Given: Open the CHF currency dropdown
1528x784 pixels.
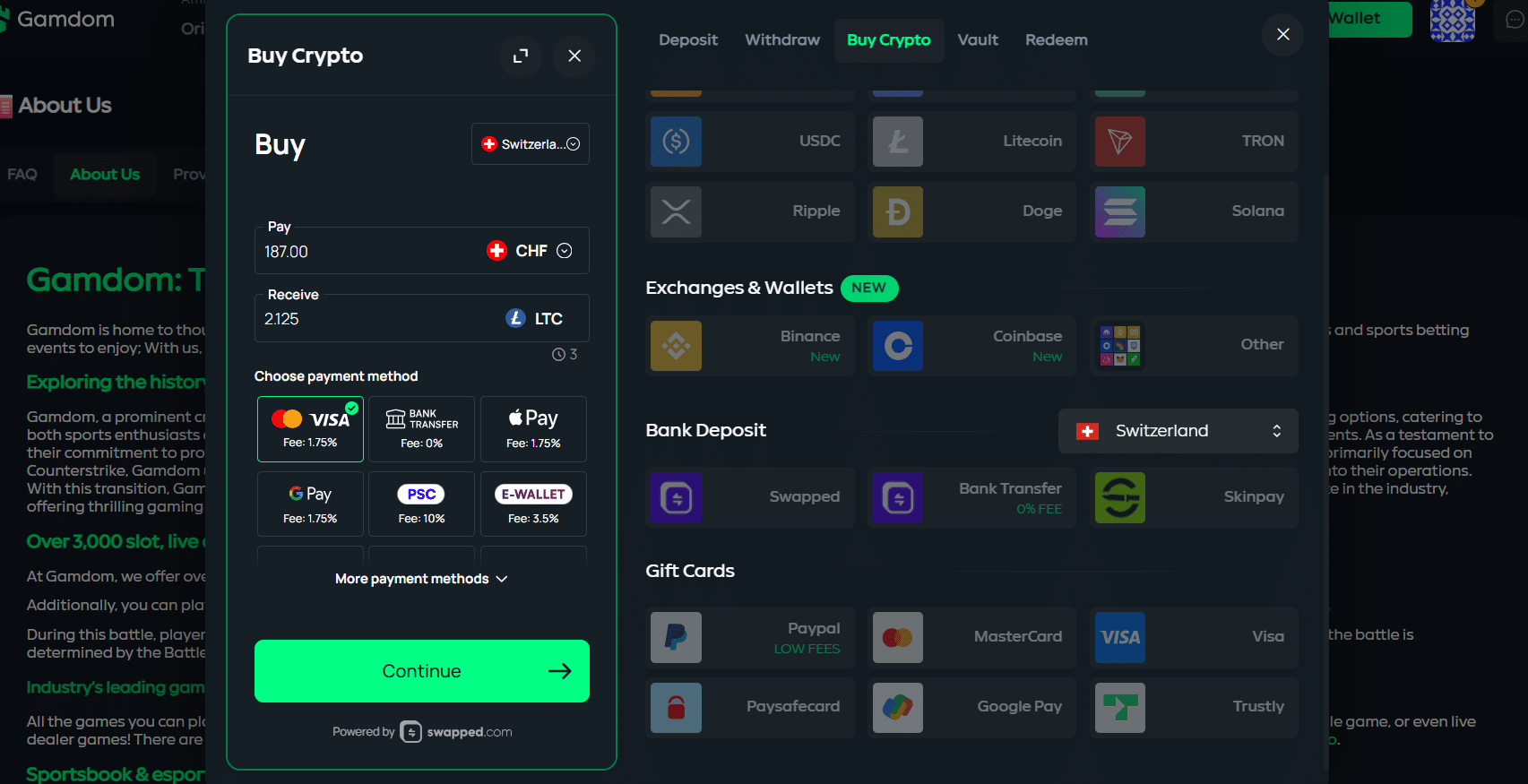Looking at the screenshot, I should [530, 251].
